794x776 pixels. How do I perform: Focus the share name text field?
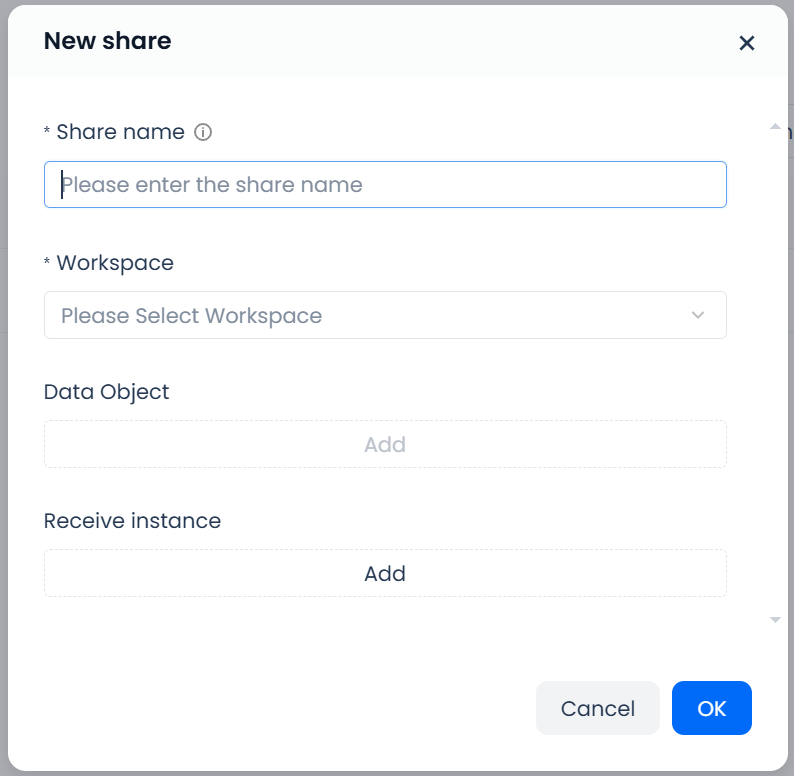click(x=385, y=185)
